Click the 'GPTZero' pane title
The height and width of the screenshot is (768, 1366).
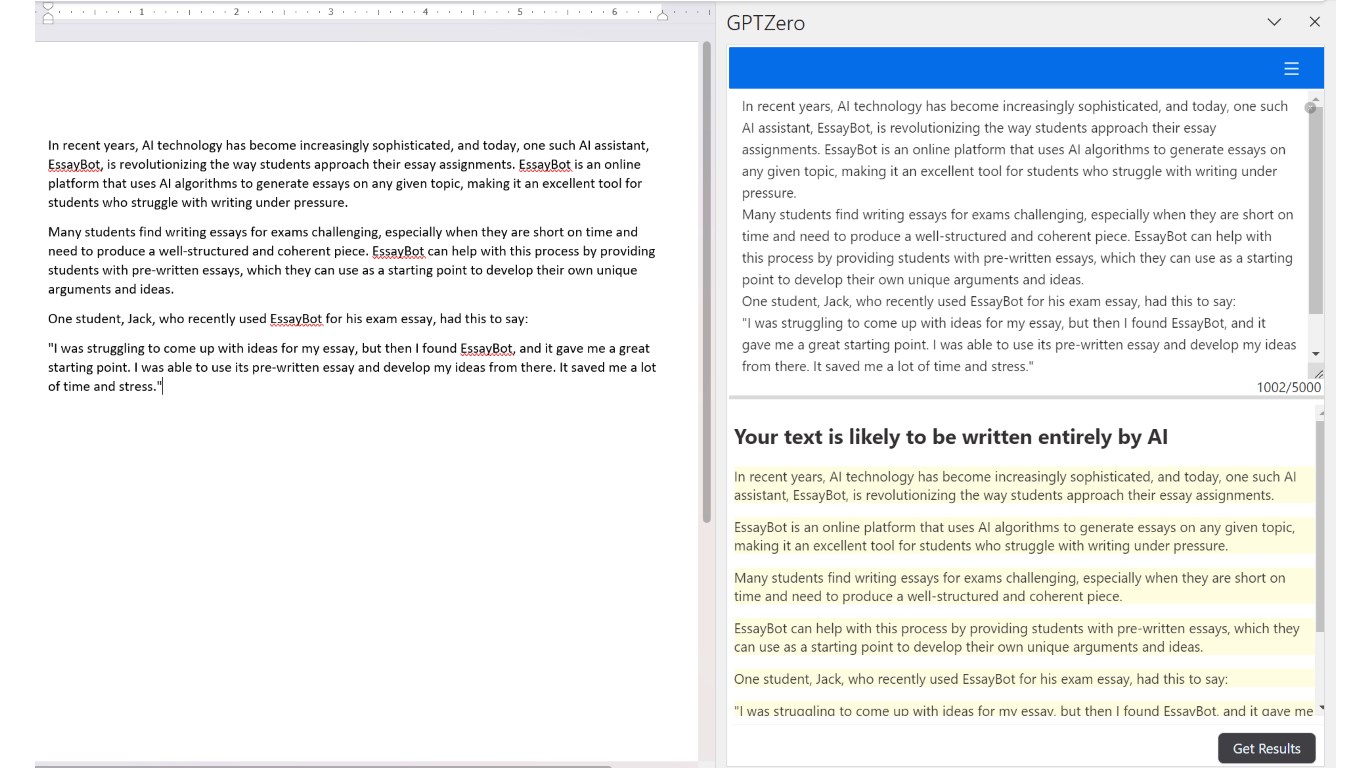765,23
